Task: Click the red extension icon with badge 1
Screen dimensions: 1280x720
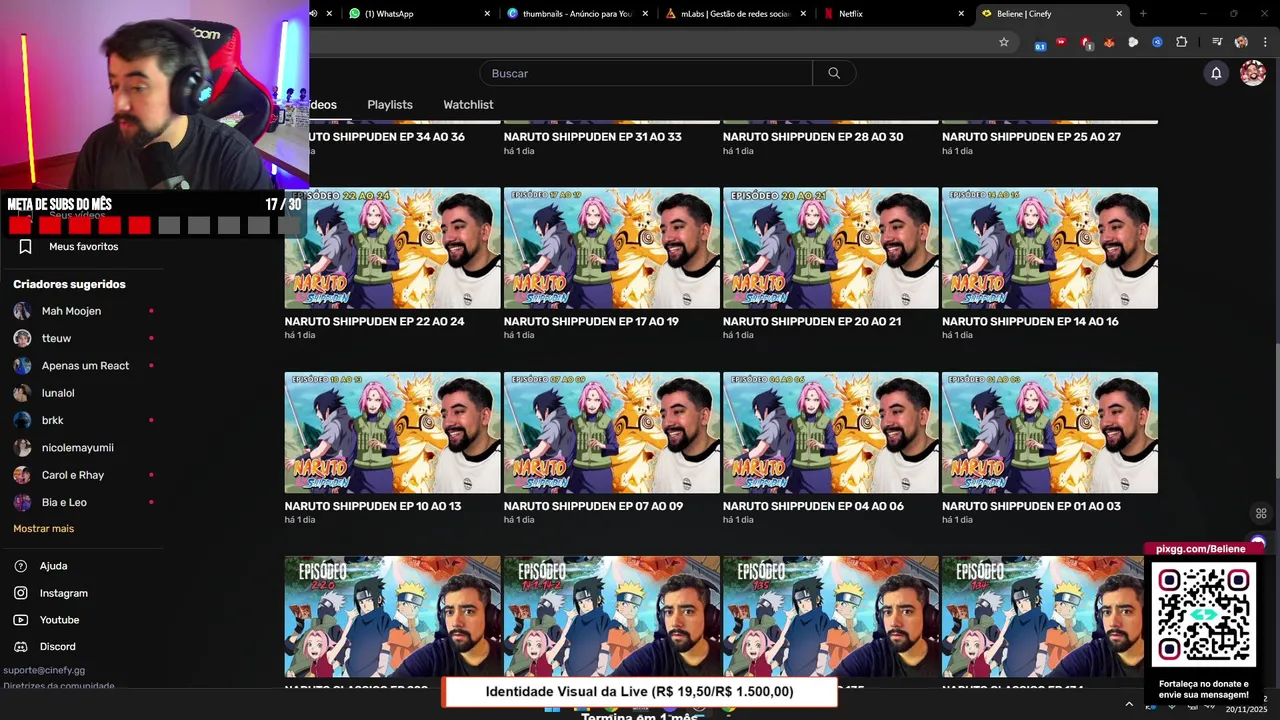Action: pyautogui.click(x=1086, y=42)
